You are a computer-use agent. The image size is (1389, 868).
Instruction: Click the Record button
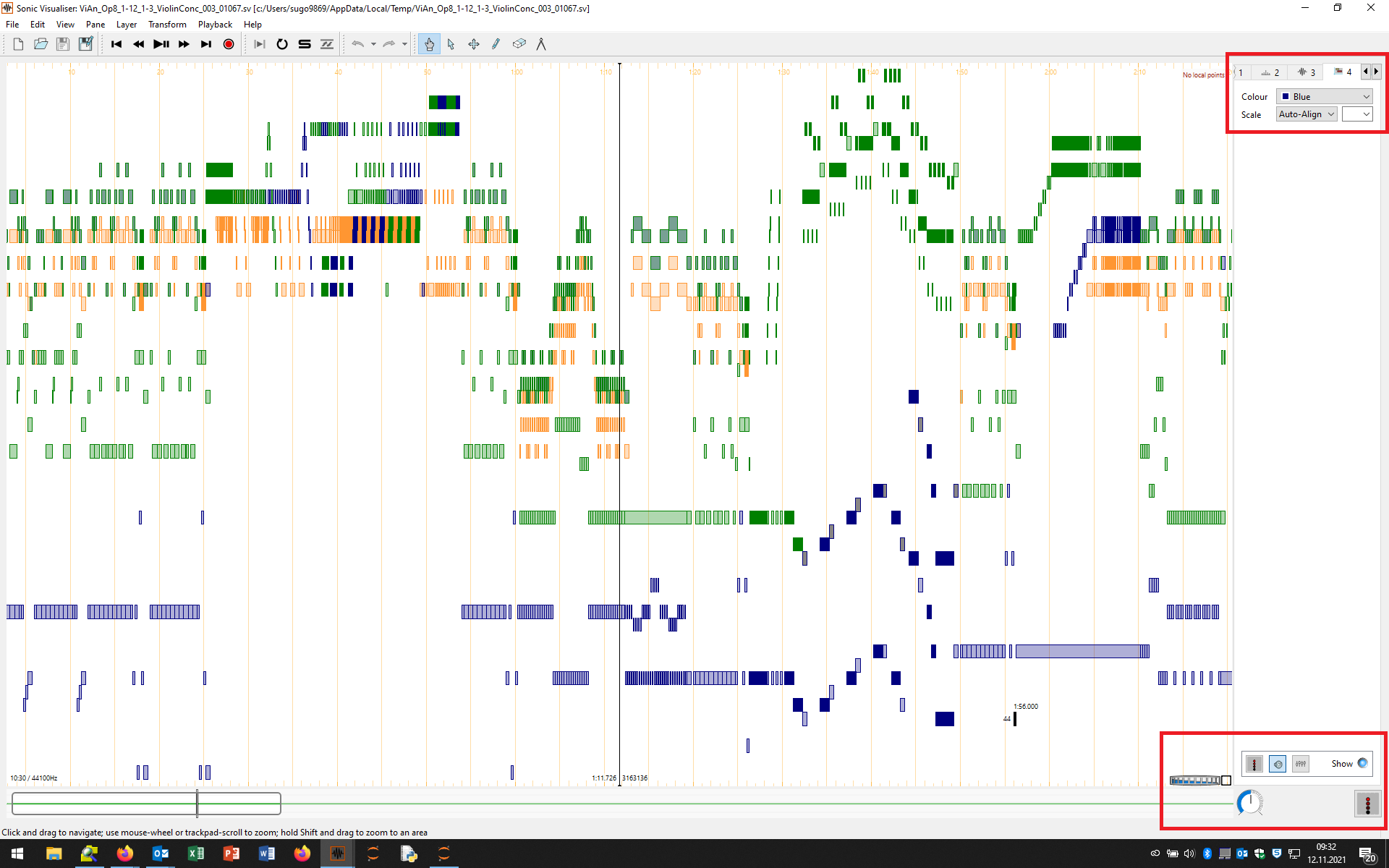pyautogui.click(x=229, y=44)
